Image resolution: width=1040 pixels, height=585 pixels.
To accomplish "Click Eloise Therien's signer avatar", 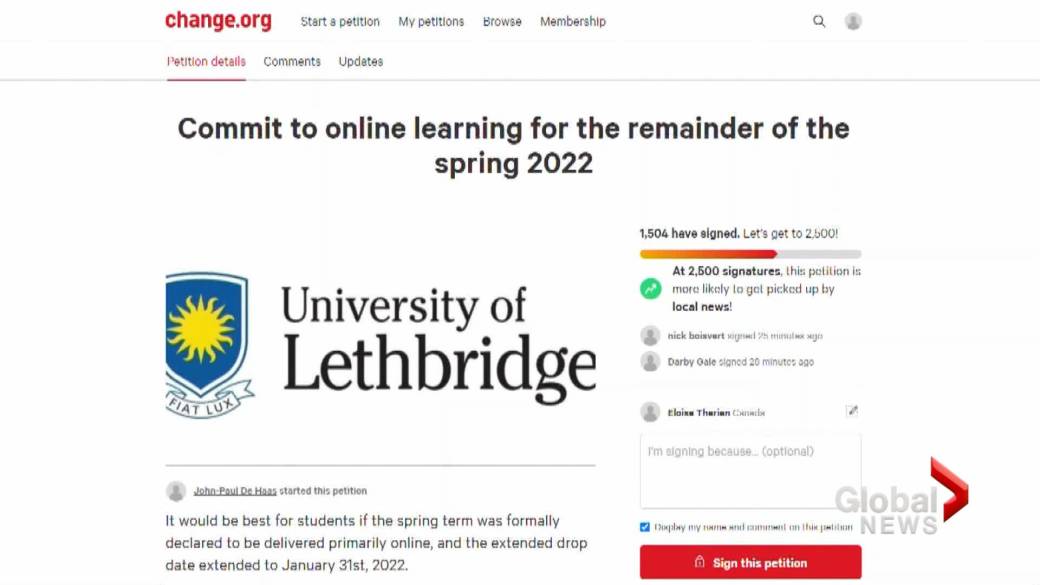I will click(650, 412).
